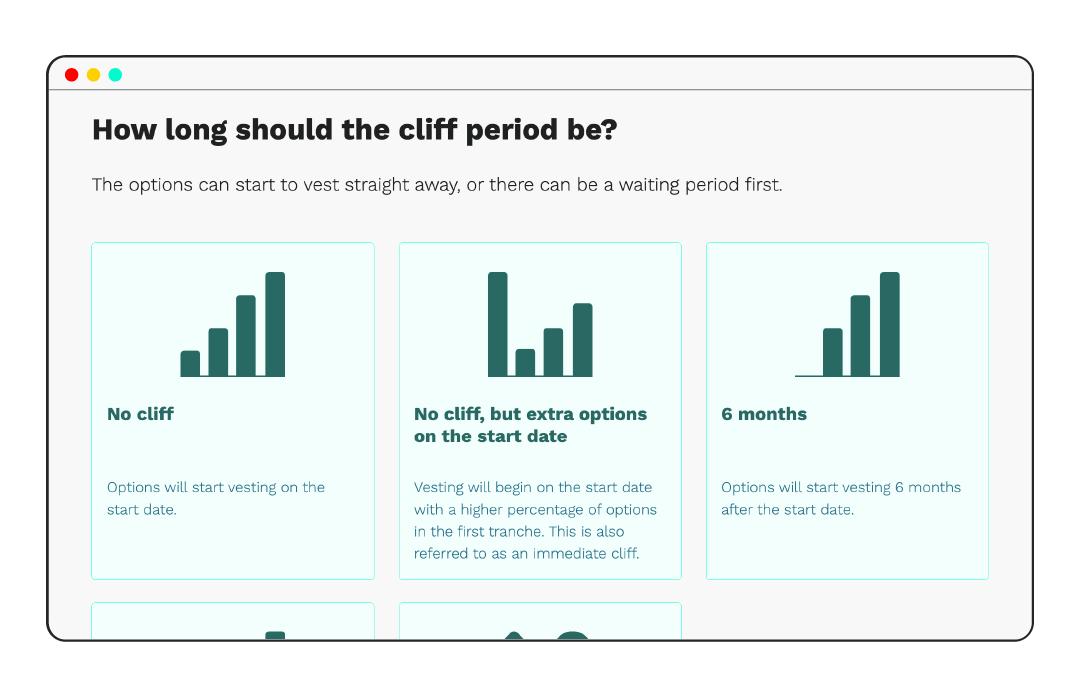Click 'Options will start vesting on the start date' text
1080x697 pixels.
click(216, 498)
